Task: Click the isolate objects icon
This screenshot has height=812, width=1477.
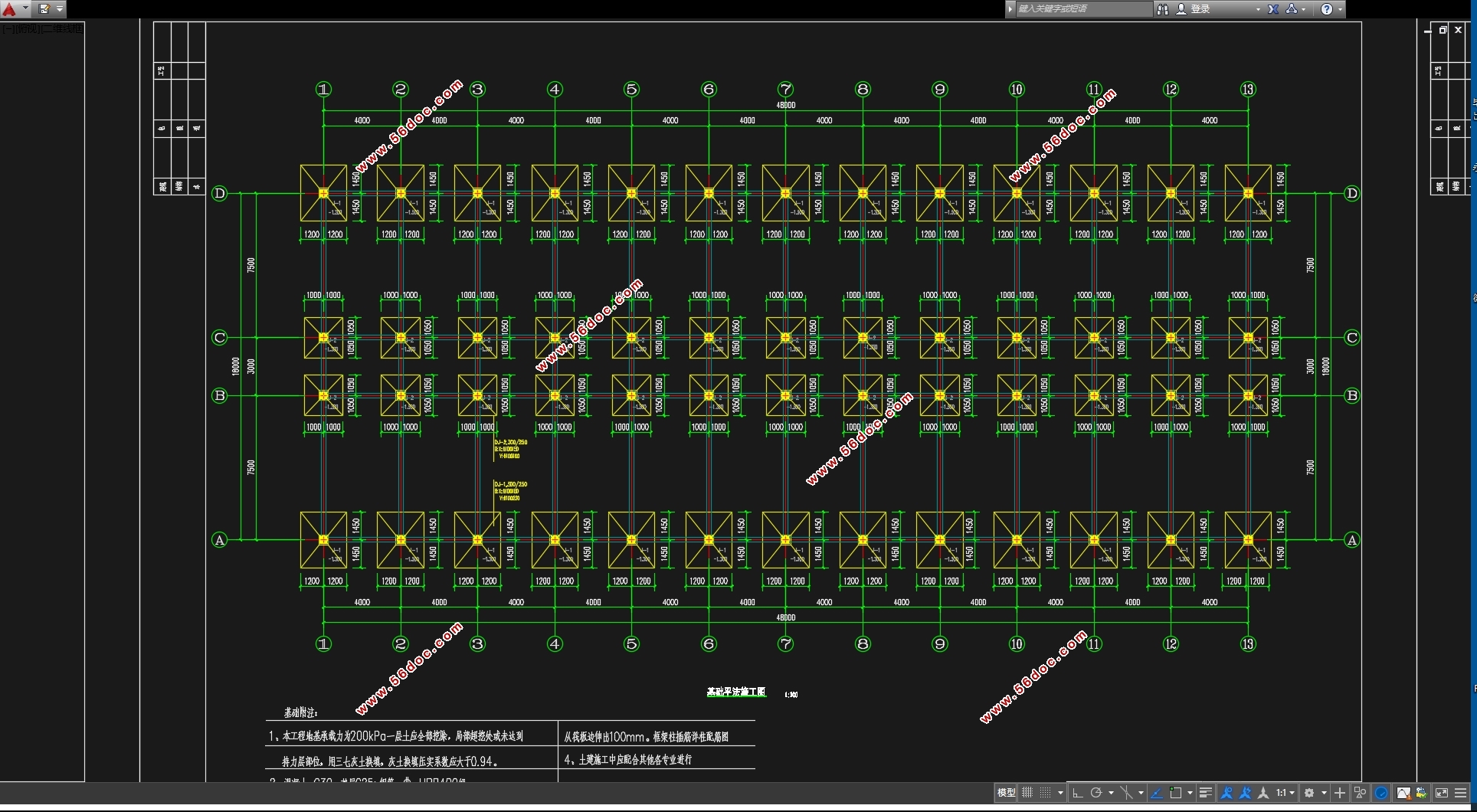Action: [x=1360, y=793]
